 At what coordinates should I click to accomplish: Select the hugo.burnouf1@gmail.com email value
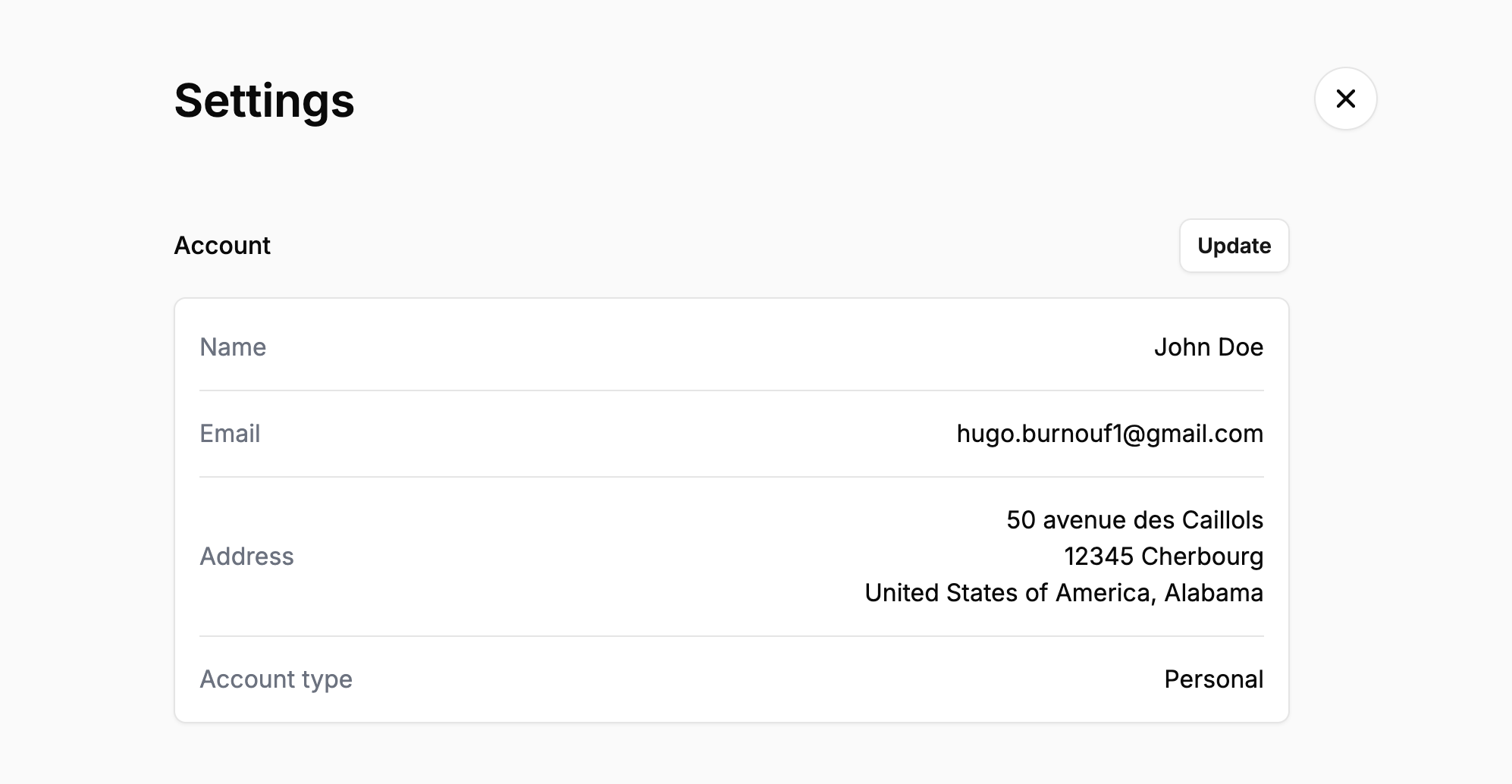point(1109,434)
